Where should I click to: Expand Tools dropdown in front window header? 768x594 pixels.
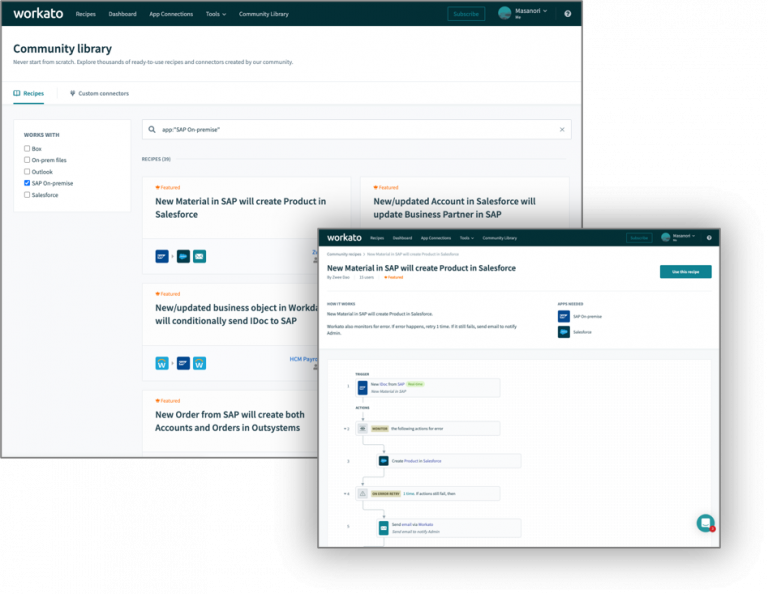467,238
